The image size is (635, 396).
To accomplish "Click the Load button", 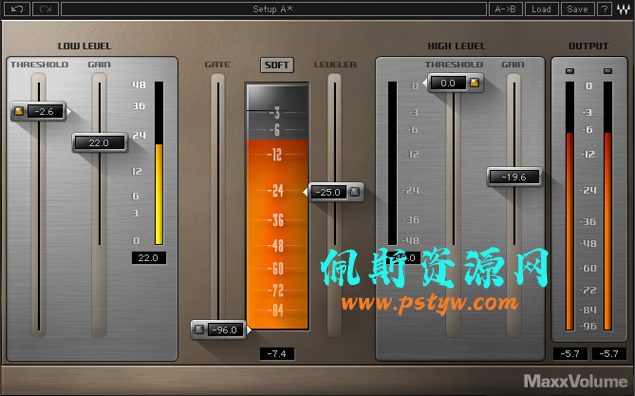I will [541, 9].
